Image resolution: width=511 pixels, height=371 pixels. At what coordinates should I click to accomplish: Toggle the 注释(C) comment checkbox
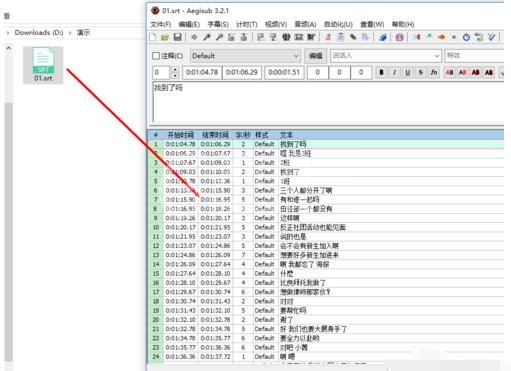pyautogui.click(x=156, y=56)
